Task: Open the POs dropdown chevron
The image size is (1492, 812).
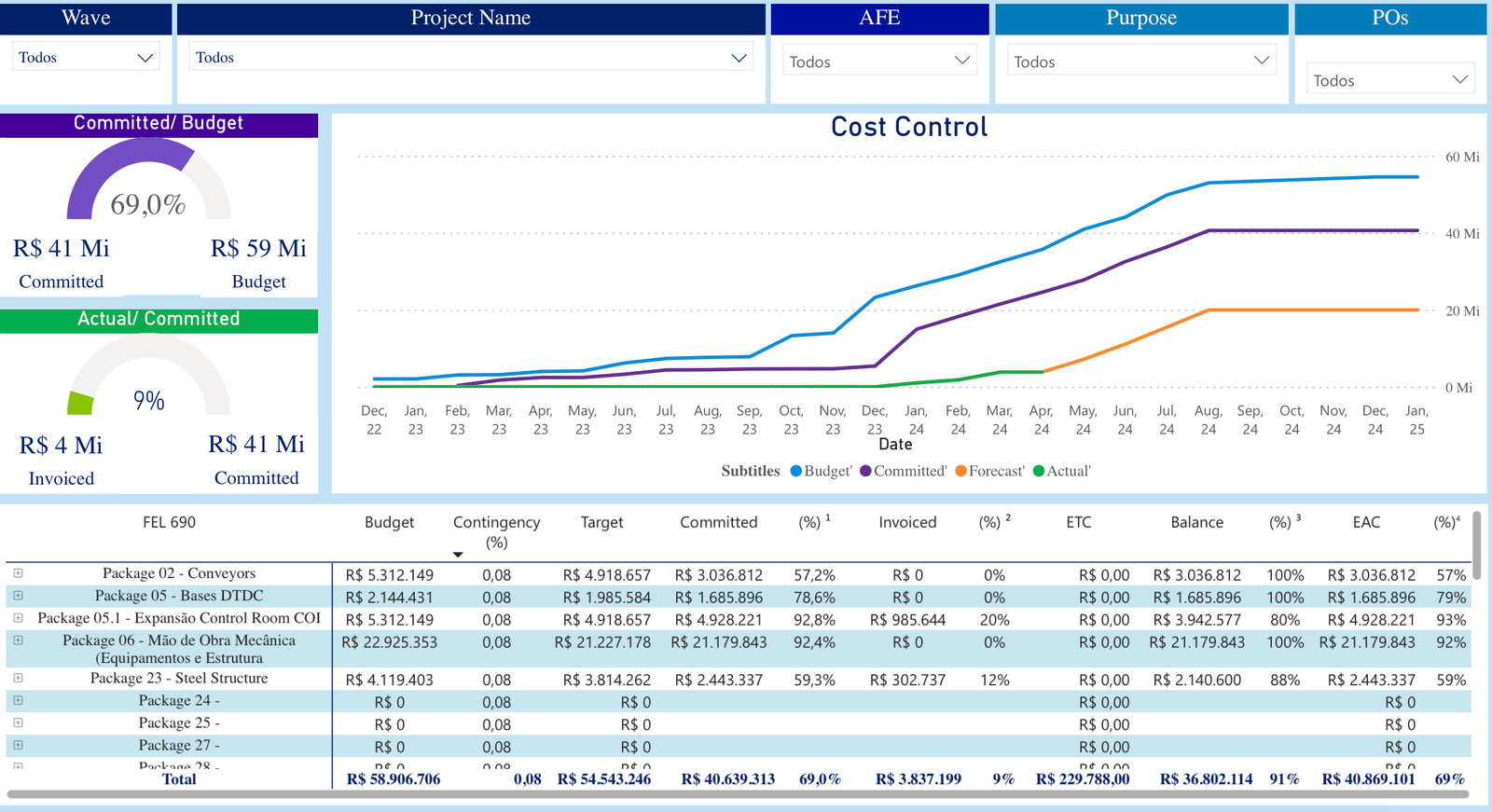Action: pyautogui.click(x=1460, y=80)
